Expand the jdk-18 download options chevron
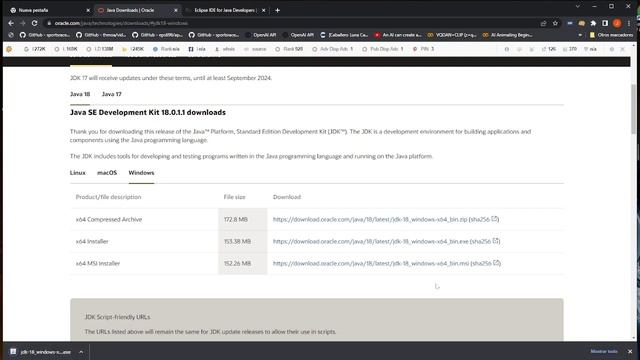The height and width of the screenshot is (360, 640). tap(81, 352)
